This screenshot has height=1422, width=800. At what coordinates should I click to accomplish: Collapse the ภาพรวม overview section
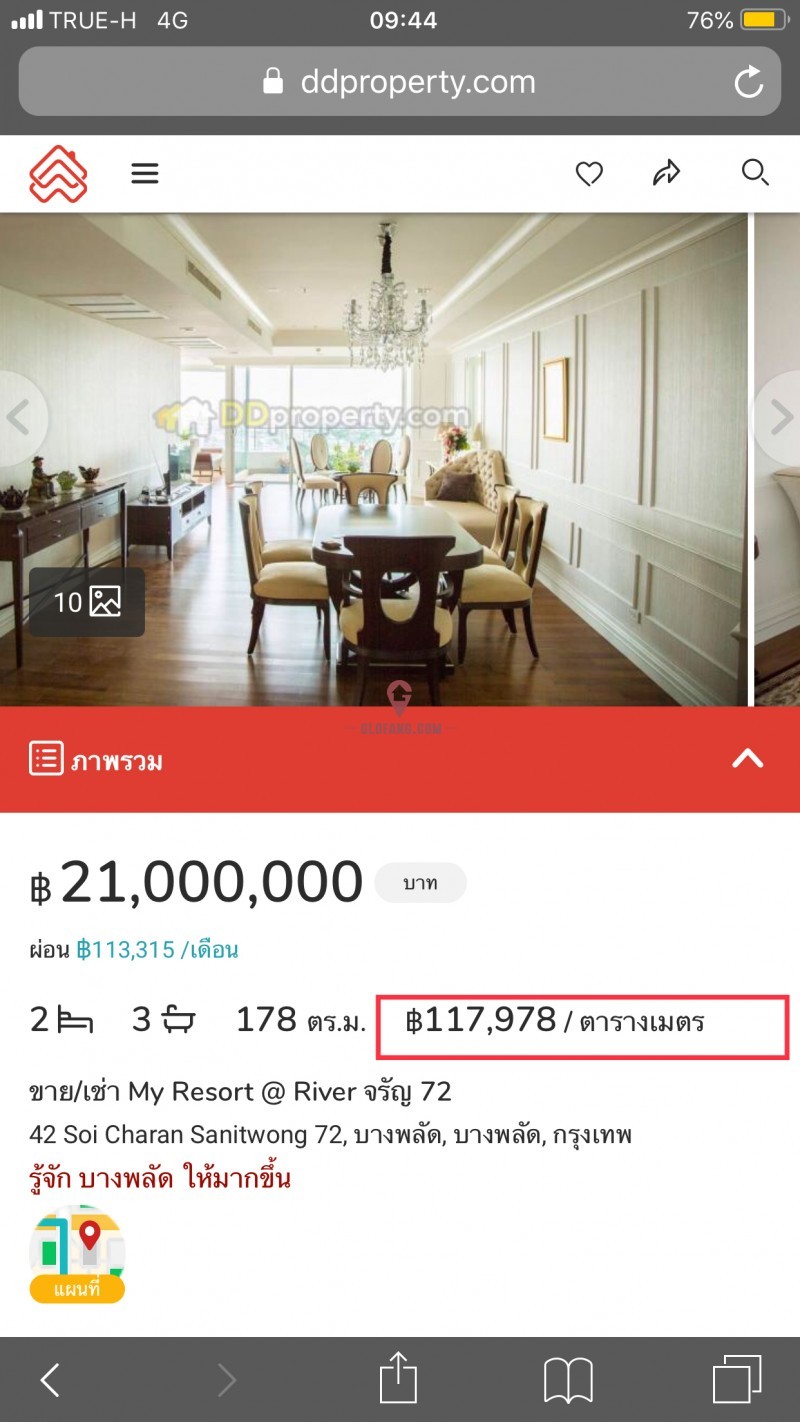click(x=748, y=759)
